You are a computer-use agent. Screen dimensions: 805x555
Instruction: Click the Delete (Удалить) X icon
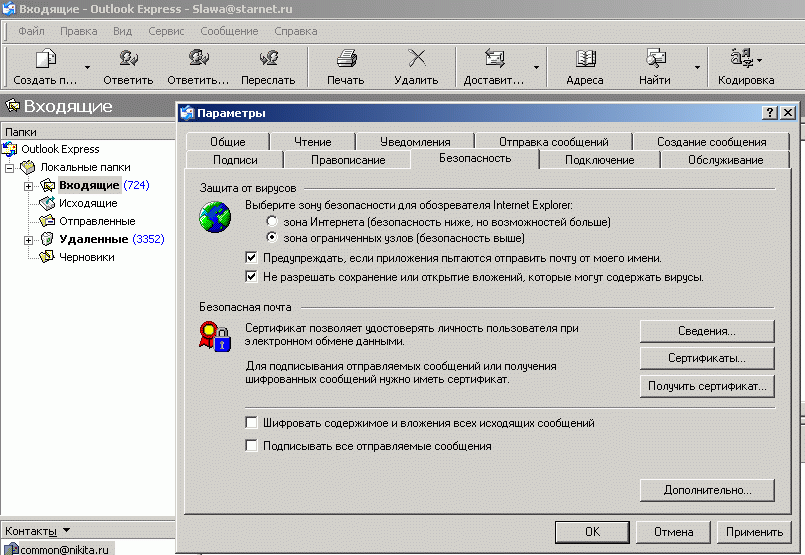point(416,58)
